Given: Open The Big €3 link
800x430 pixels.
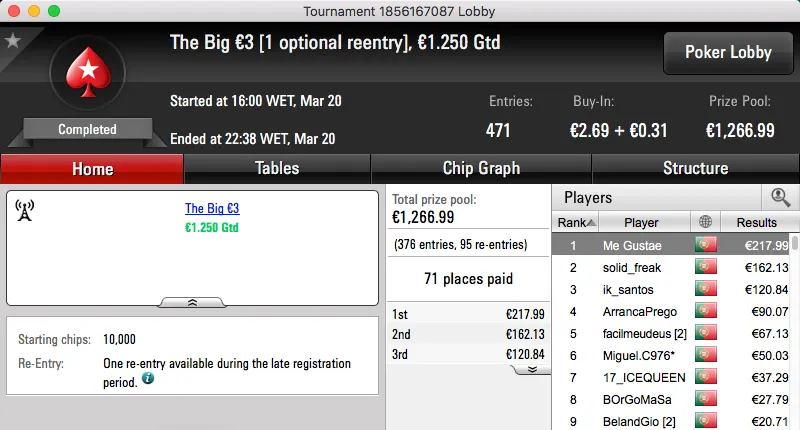Looking at the screenshot, I should (x=212, y=209).
